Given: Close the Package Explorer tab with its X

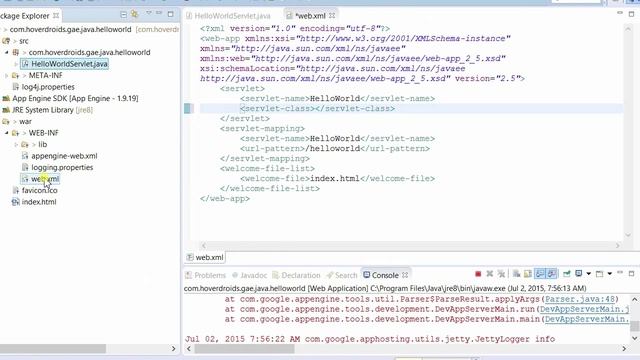Looking at the screenshot, I should pos(56,16).
